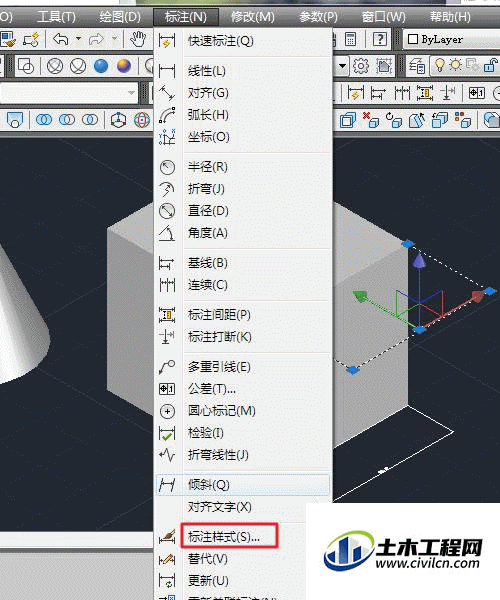This screenshot has width=500, height=600.
Task: Open the 窗口(W) menu
Action: 383,17
